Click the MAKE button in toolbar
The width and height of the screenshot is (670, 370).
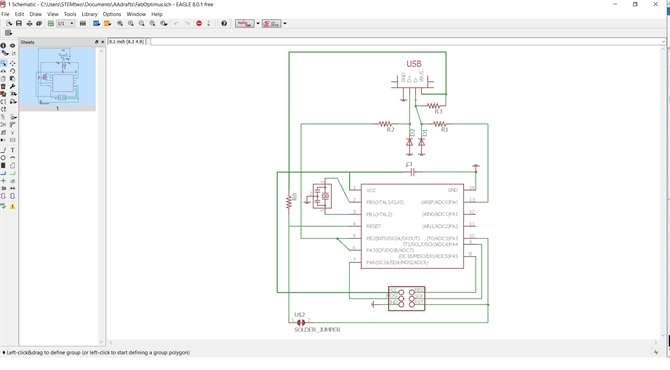[244, 23]
